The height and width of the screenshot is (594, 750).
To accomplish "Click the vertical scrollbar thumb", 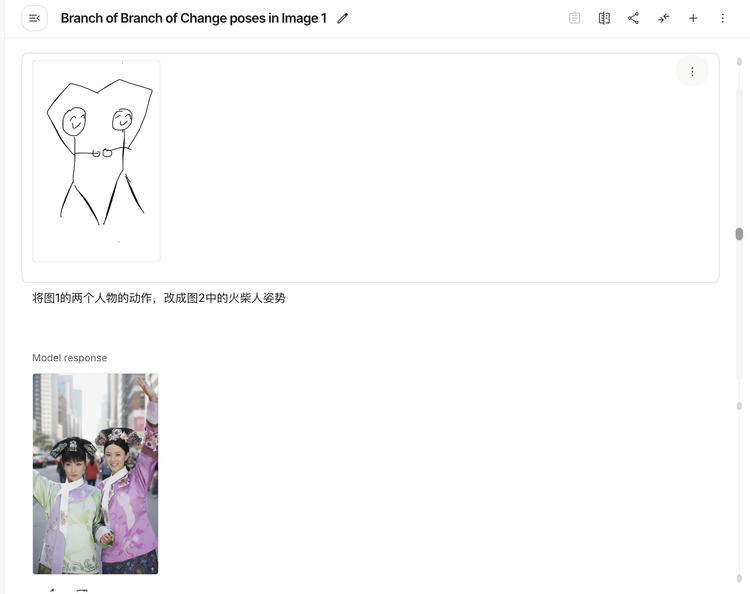I will (x=739, y=234).
